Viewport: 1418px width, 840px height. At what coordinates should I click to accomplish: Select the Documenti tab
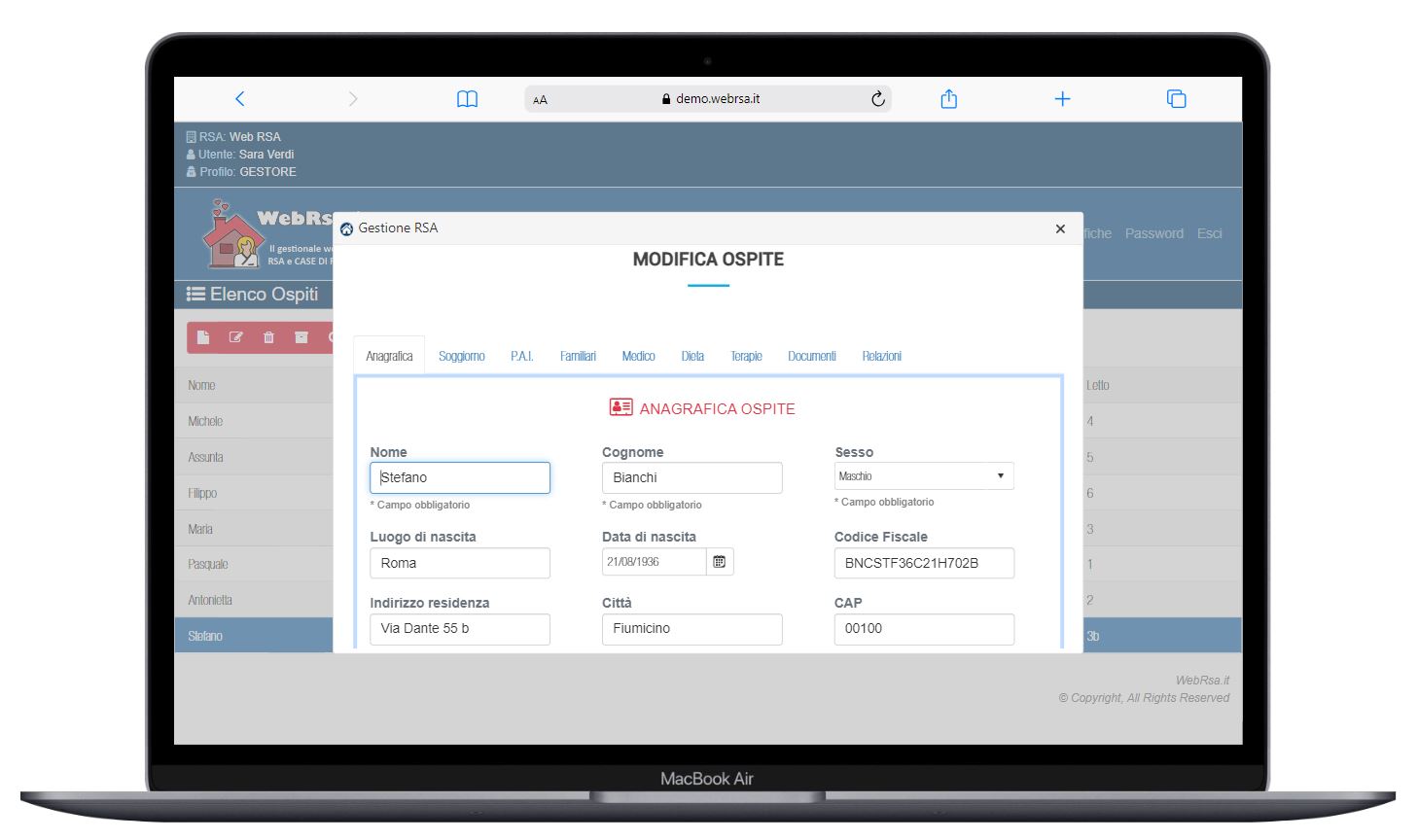point(811,357)
